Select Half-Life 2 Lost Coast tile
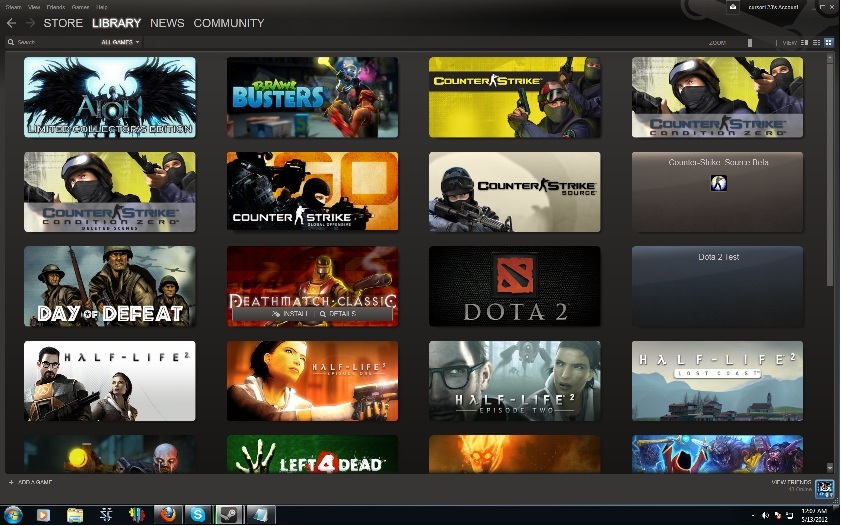 click(x=717, y=381)
